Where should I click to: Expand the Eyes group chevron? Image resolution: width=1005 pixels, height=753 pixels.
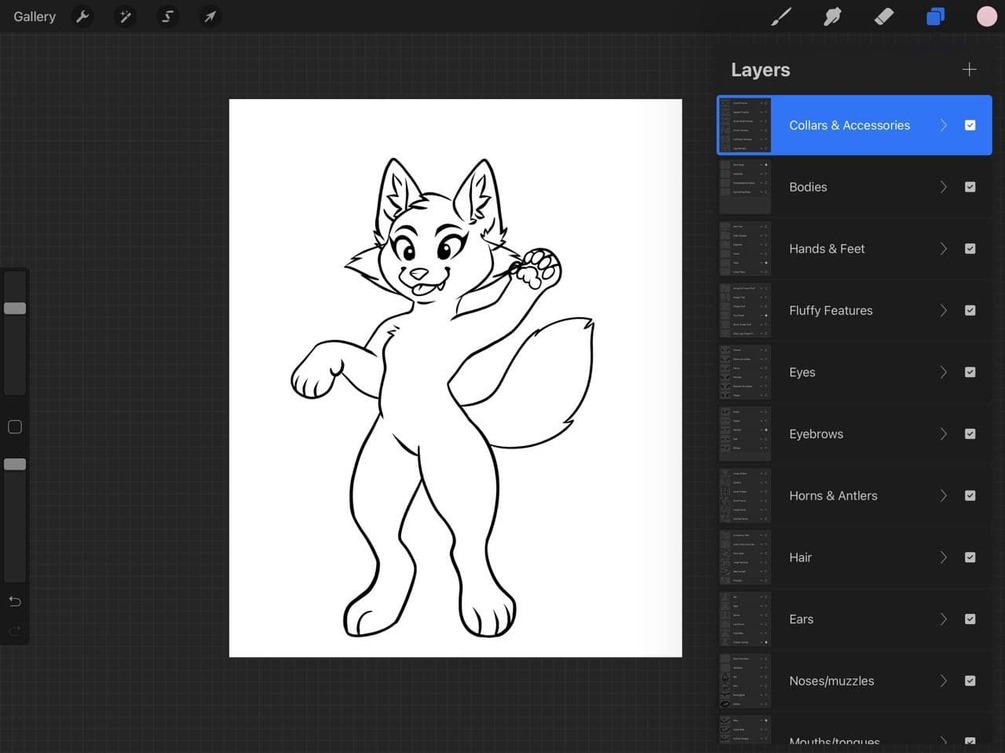click(943, 372)
